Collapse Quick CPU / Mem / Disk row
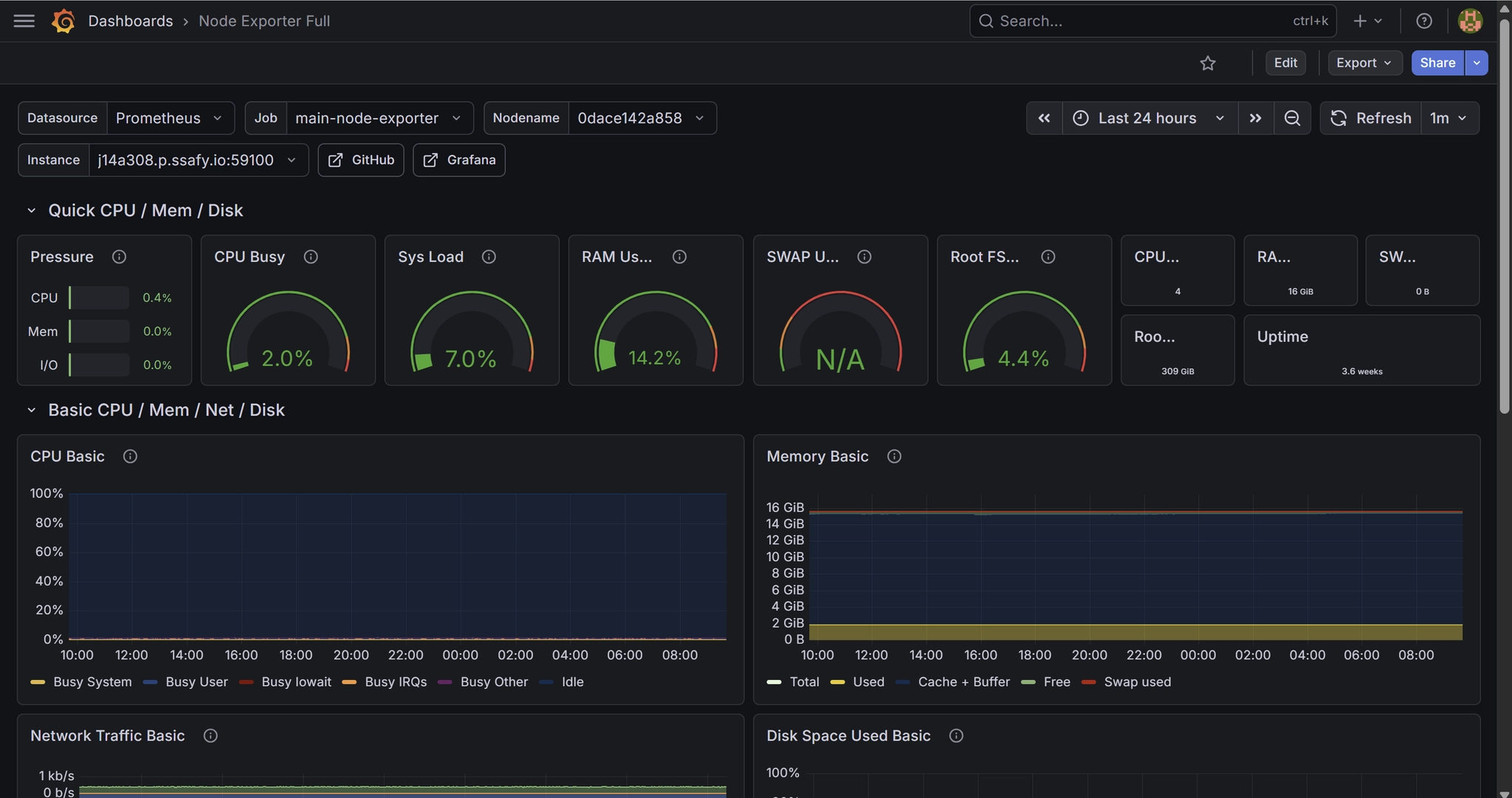This screenshot has height=798, width=1512. coord(32,210)
